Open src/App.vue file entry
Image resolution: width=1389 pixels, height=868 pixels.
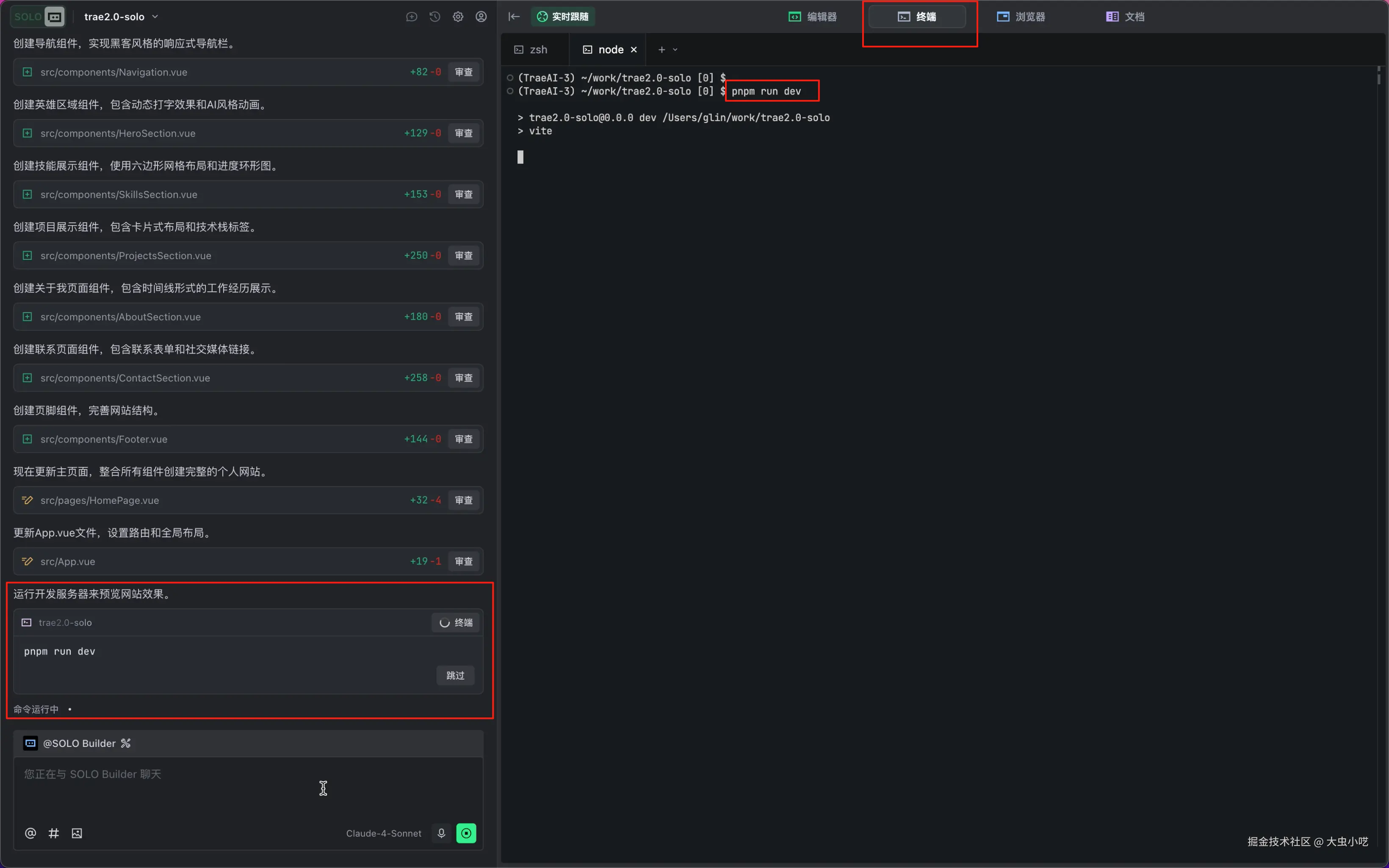pyautogui.click(x=248, y=561)
